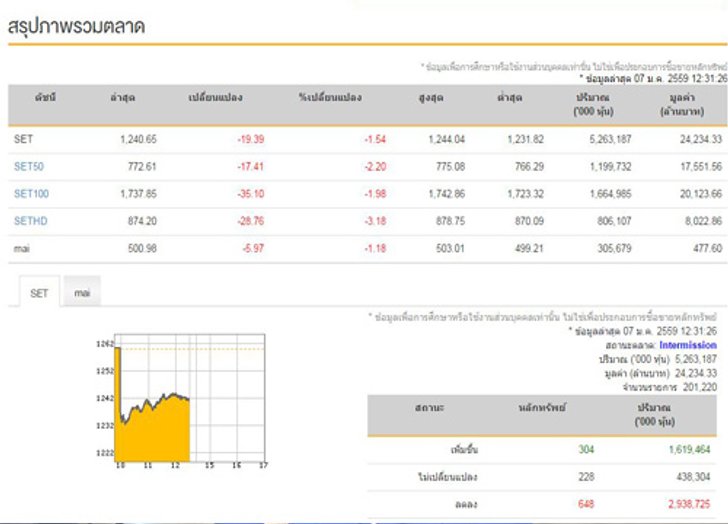
Task: Click SET low value 1,231.82
Action: (x=525, y=139)
